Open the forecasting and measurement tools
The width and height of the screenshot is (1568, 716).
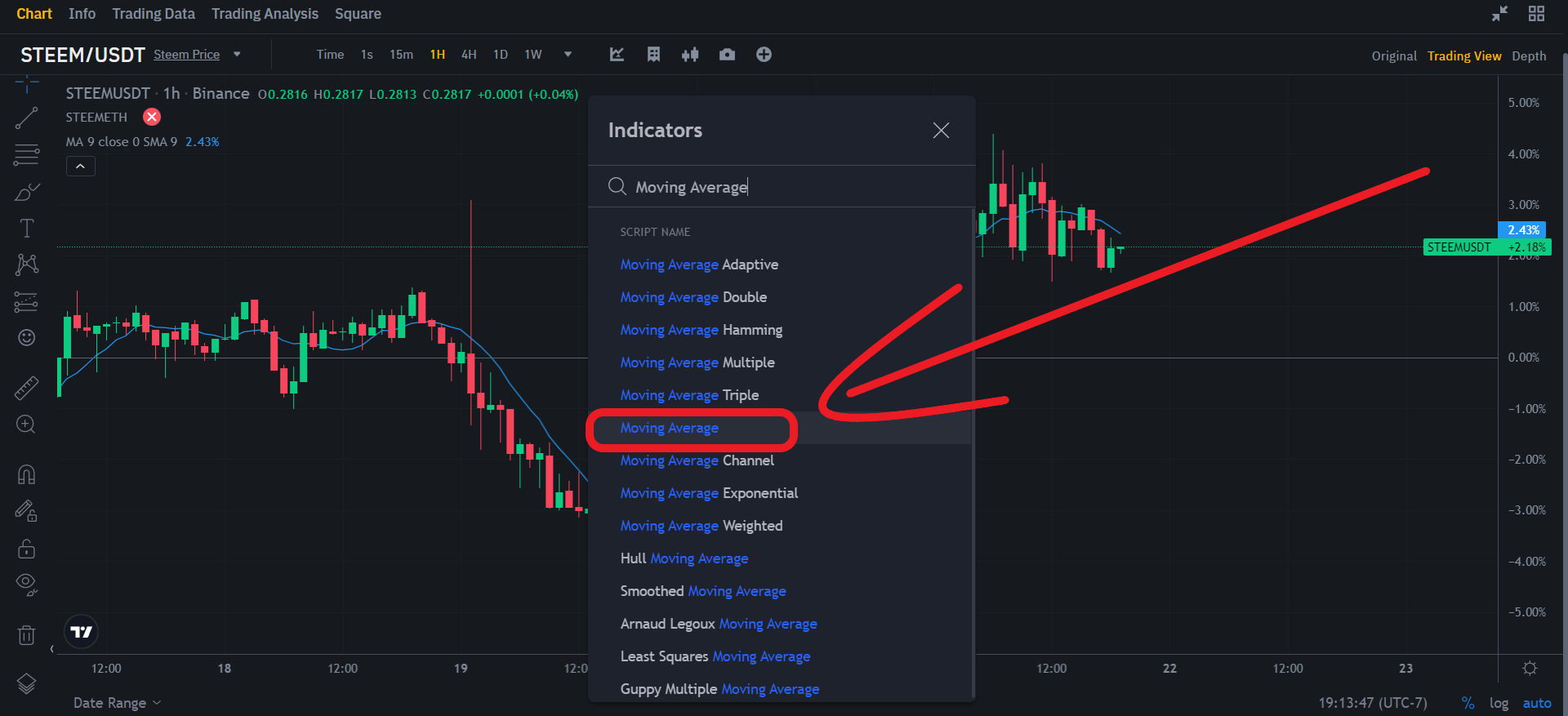(26, 301)
